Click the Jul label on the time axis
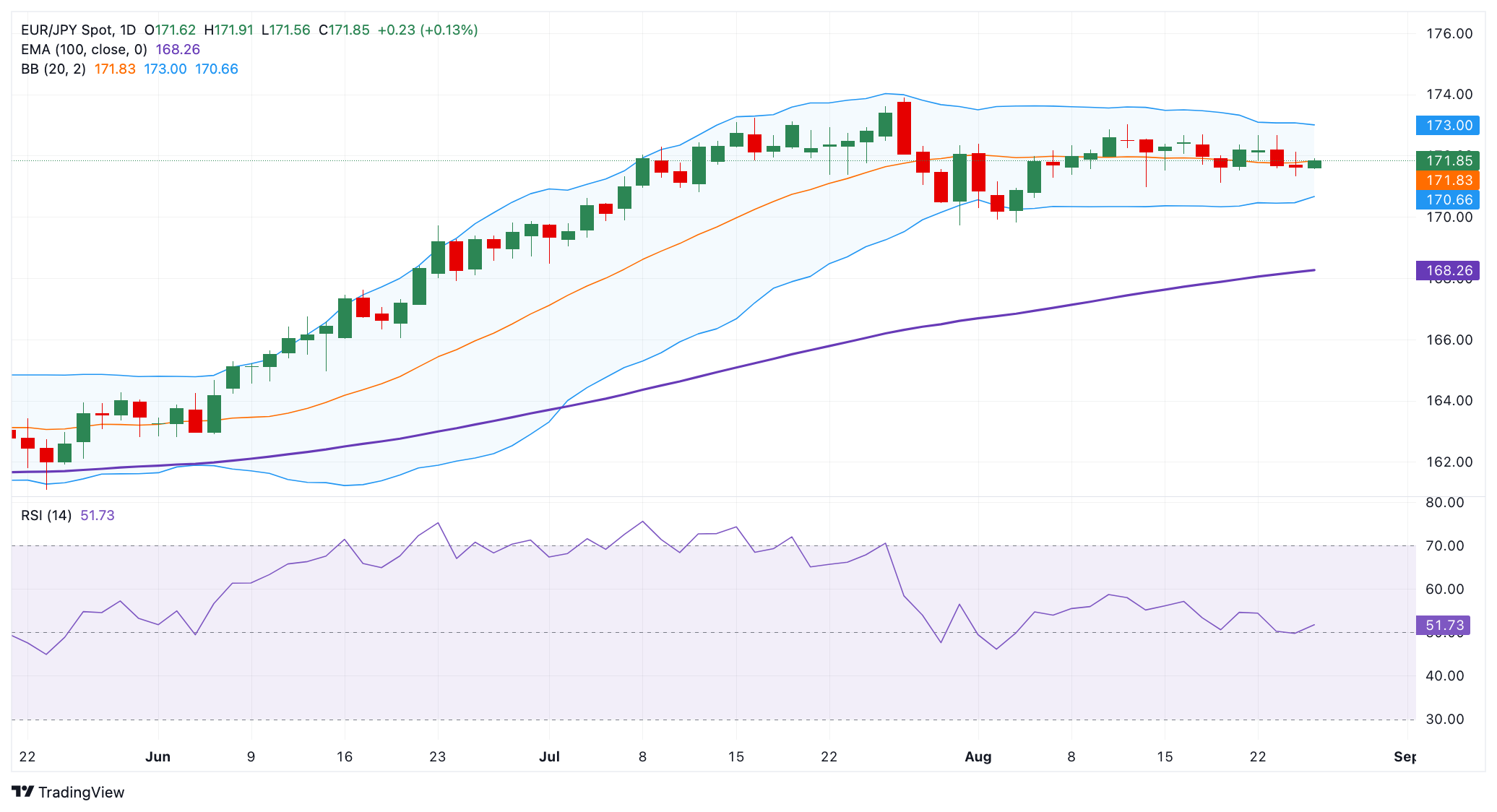 (549, 757)
